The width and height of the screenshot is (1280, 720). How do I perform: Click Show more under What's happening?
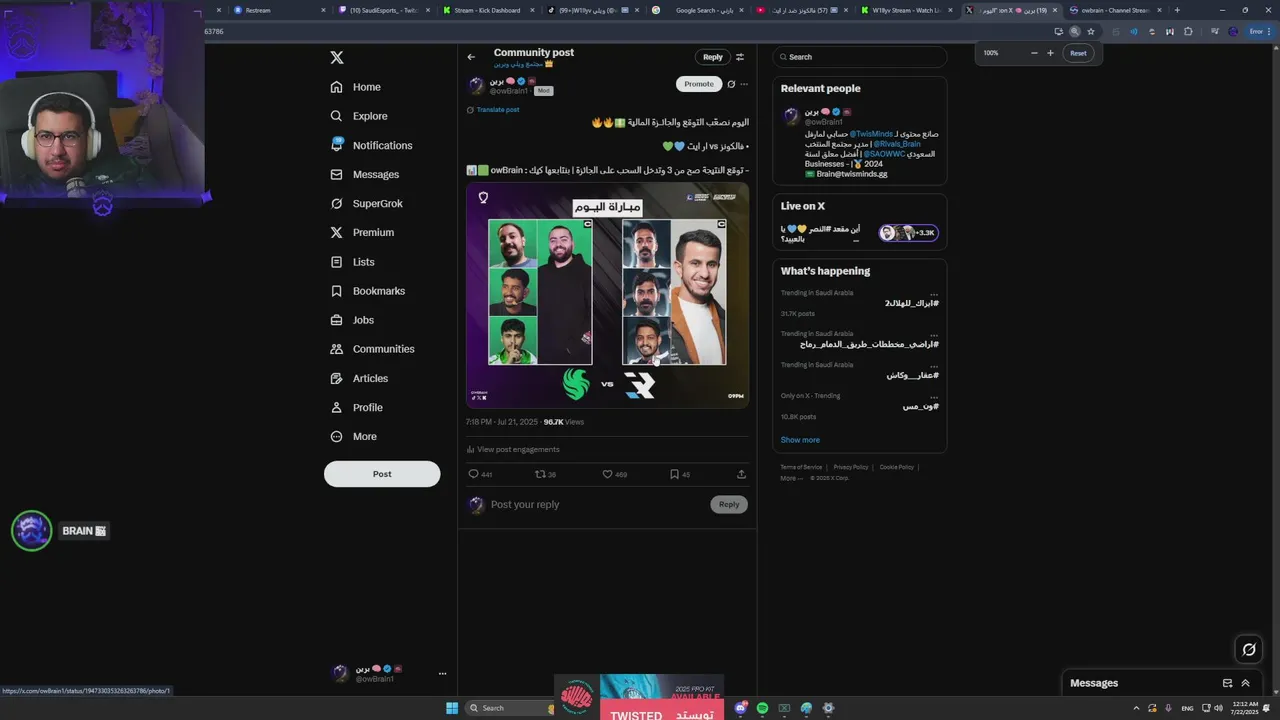(800, 440)
